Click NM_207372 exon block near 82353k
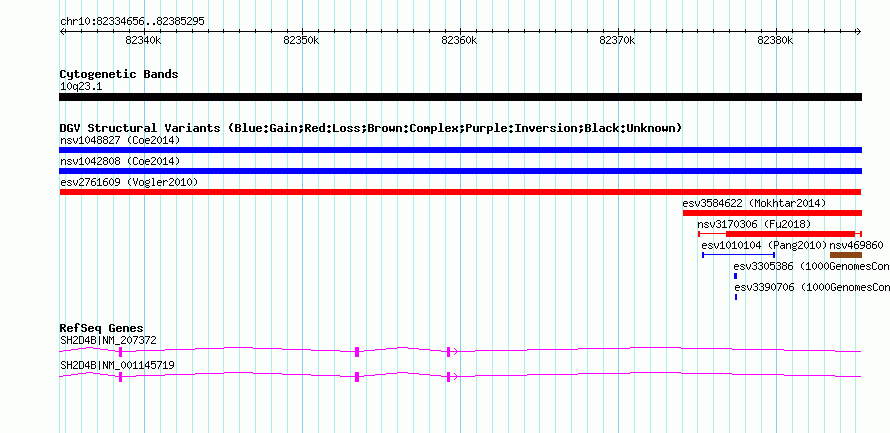The image size is (890, 433). pyautogui.click(x=357, y=352)
